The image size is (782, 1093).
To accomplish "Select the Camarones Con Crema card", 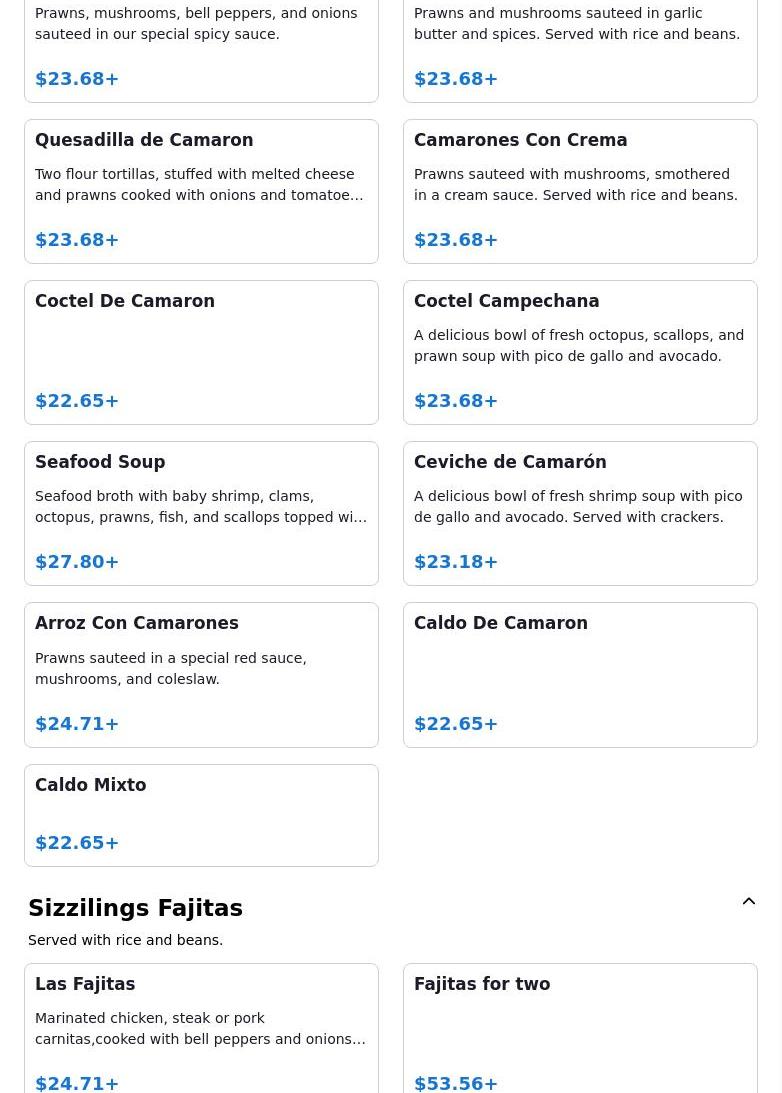I will click(580, 192).
